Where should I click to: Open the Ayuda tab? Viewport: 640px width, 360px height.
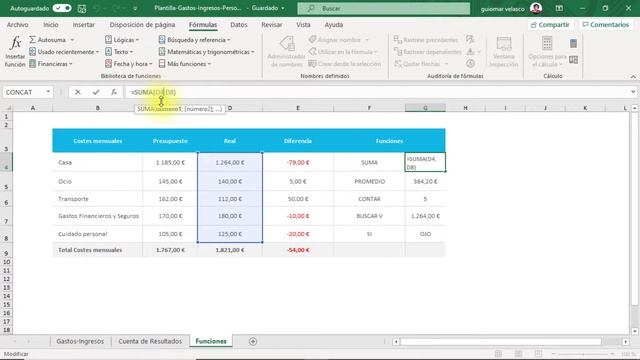coord(333,25)
